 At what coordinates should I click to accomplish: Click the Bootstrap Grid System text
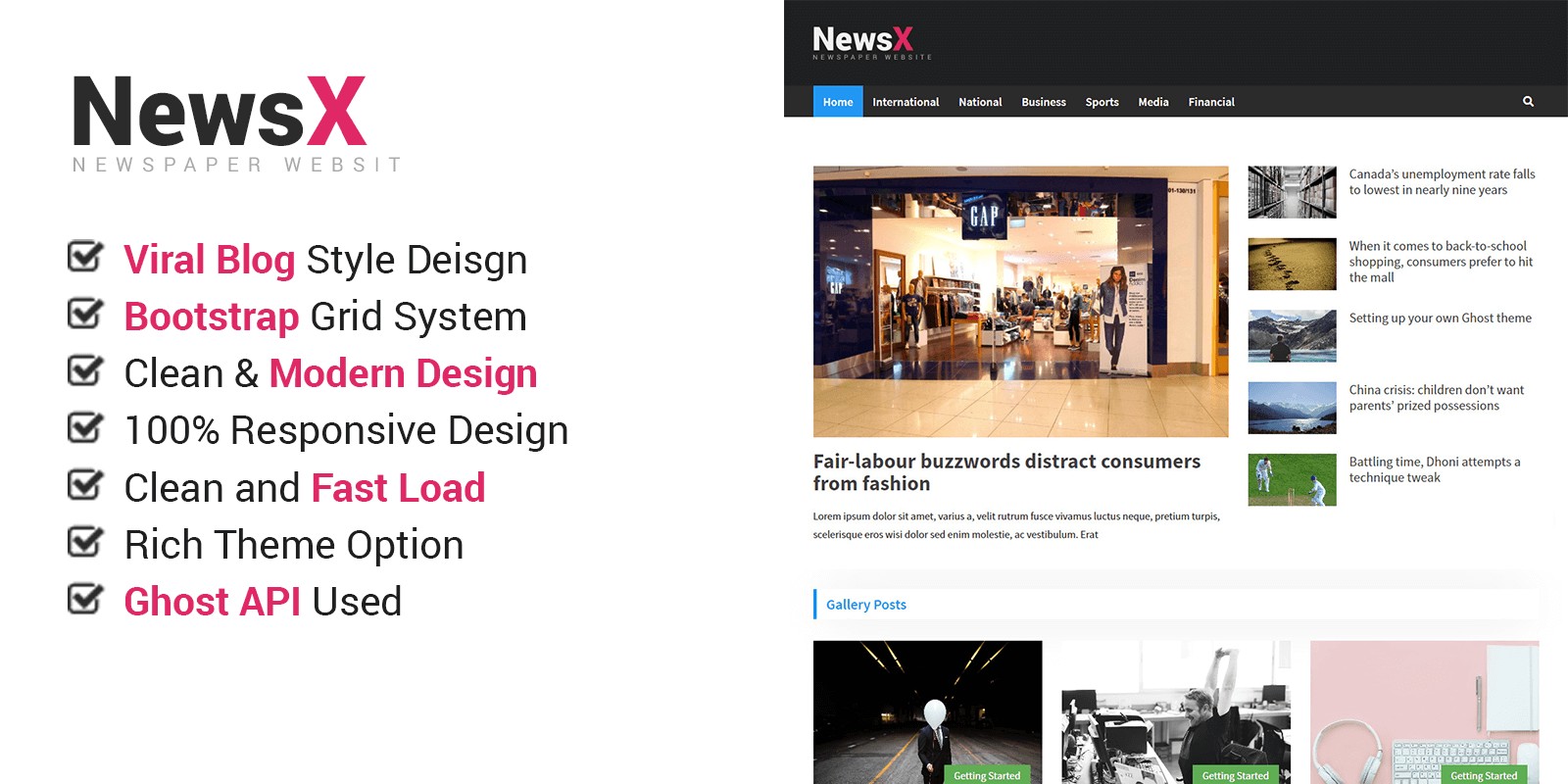[x=325, y=317]
